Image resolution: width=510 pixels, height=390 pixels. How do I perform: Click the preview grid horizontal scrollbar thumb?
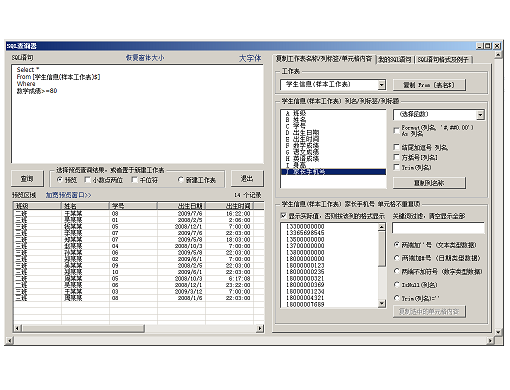coord(83,329)
